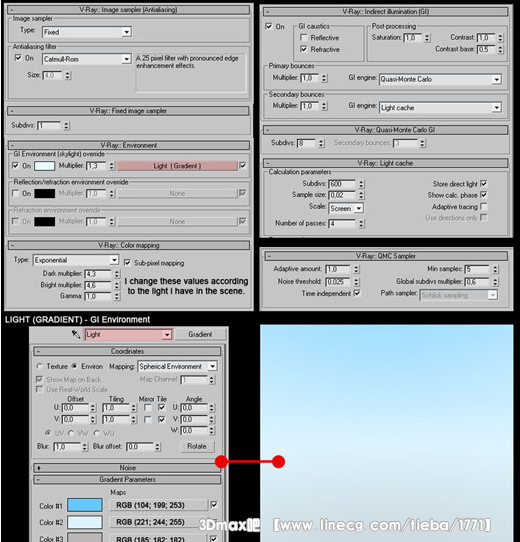Toggle the V Mirror checkbox
The width and height of the screenshot is (520, 542).
pyautogui.click(x=148, y=420)
